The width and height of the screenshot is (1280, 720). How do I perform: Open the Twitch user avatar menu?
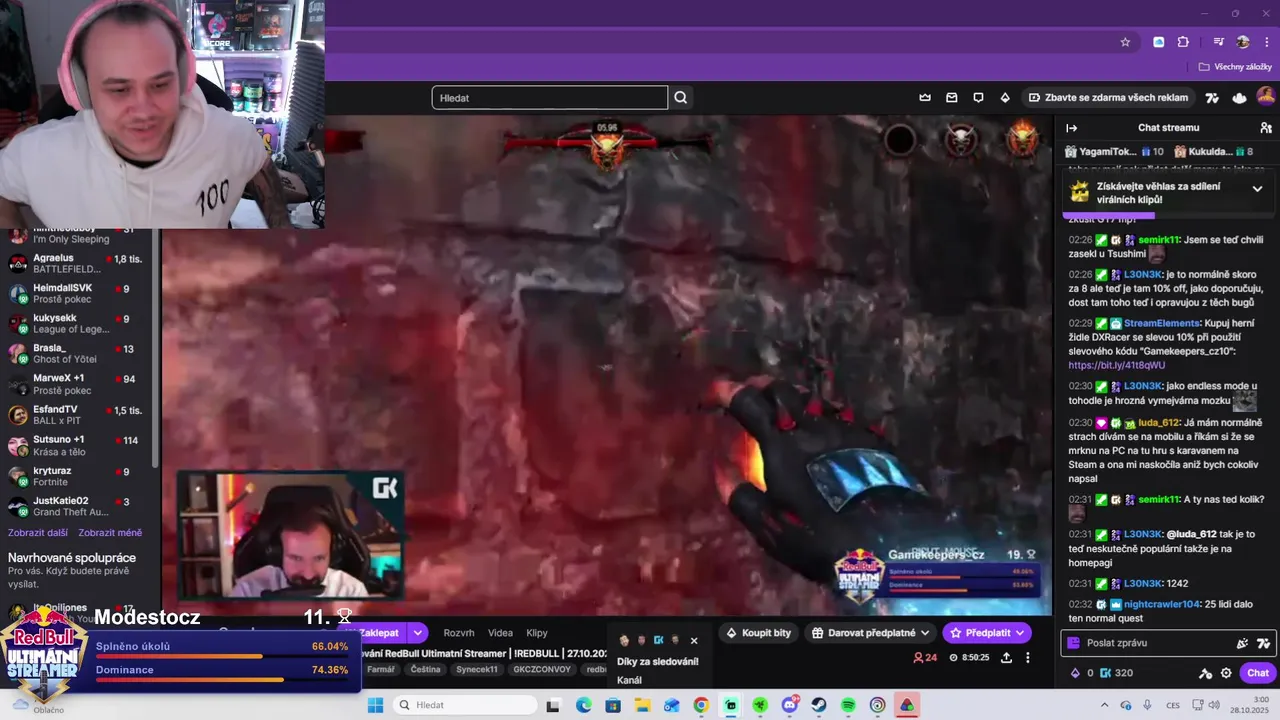[x=1266, y=97]
